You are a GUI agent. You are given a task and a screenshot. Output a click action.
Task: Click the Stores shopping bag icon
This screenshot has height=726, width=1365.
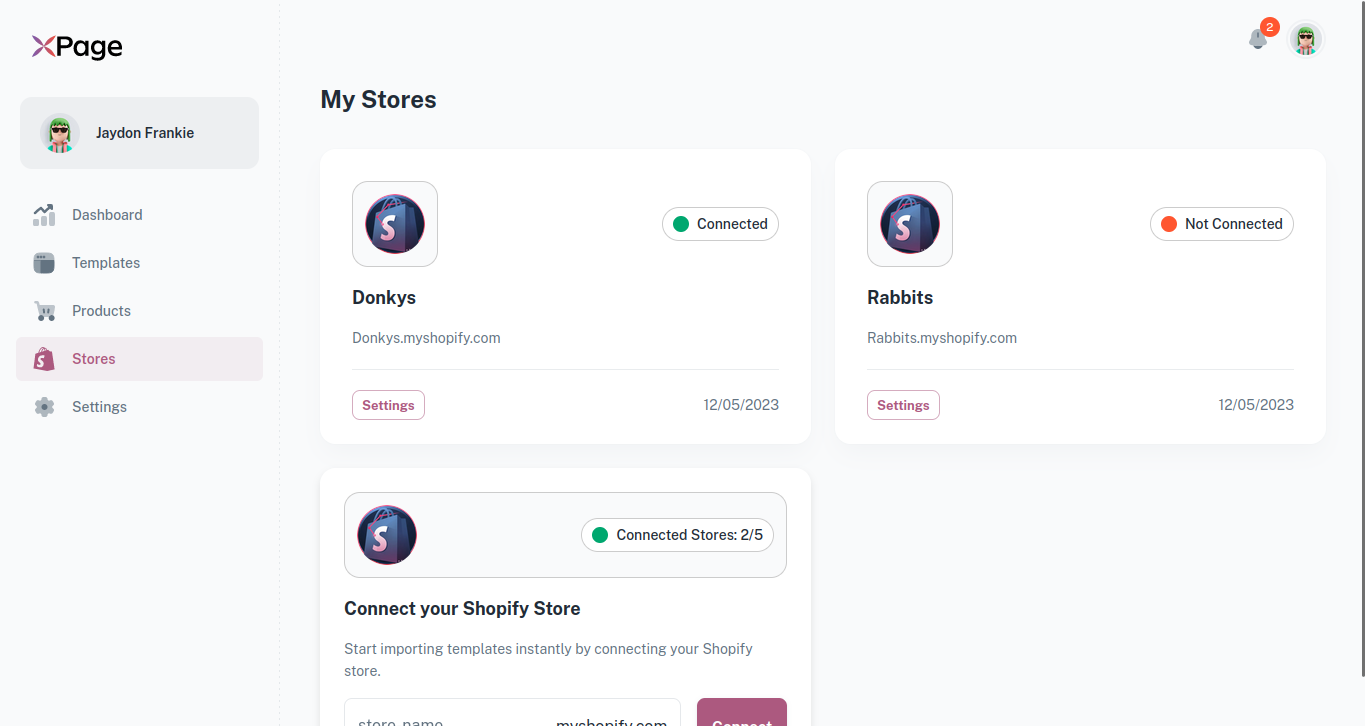click(x=44, y=358)
